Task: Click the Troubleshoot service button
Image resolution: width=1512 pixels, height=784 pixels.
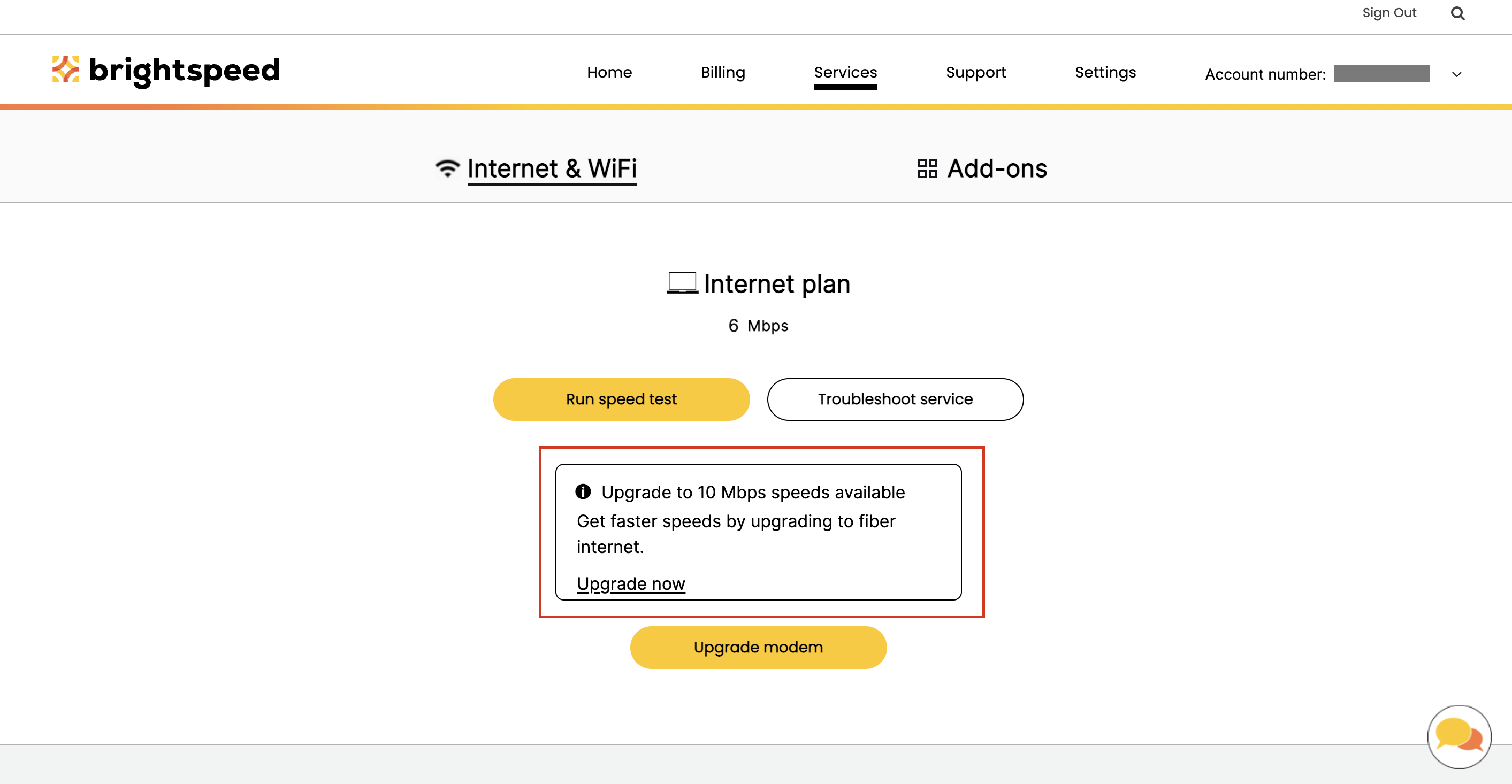Action: [894, 399]
